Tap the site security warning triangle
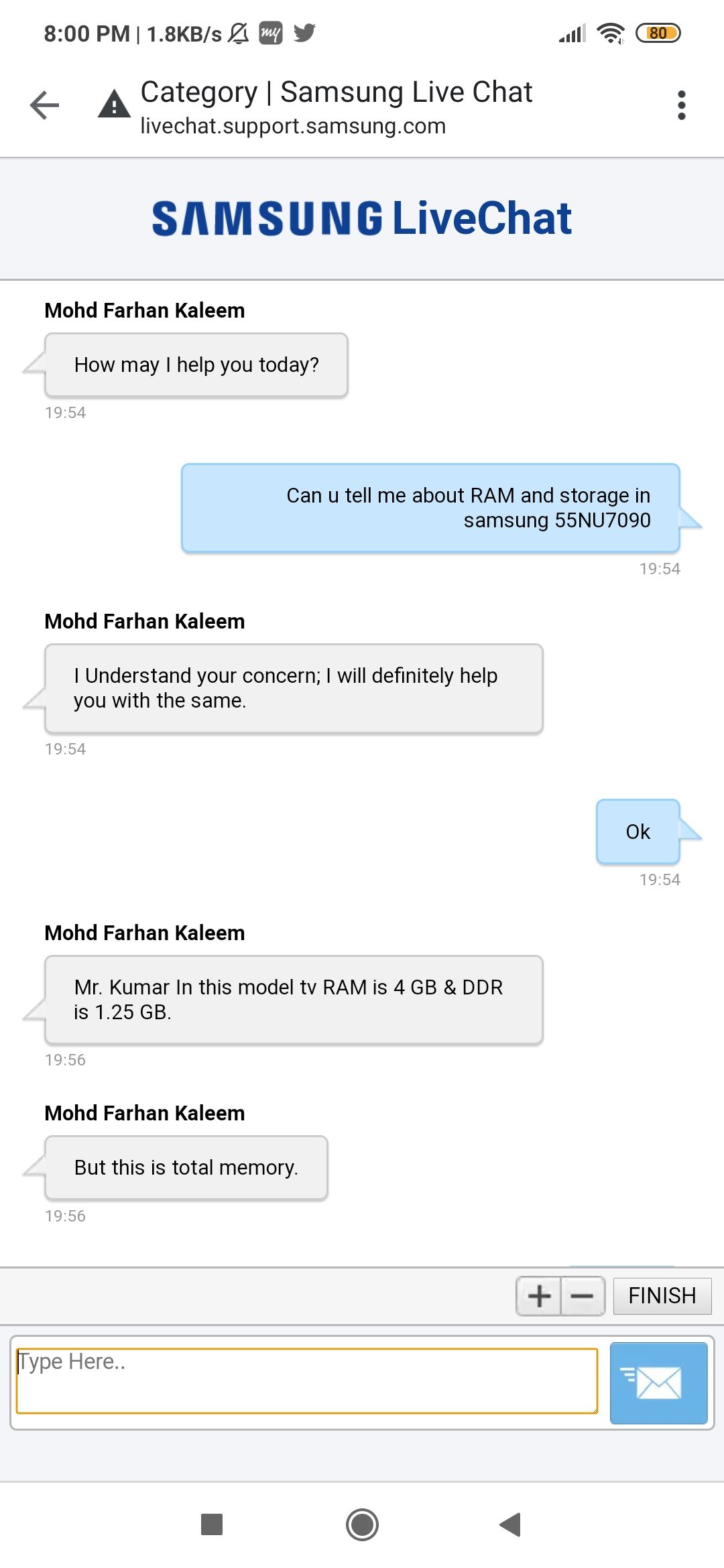The width and height of the screenshot is (724, 1568). 114,105
